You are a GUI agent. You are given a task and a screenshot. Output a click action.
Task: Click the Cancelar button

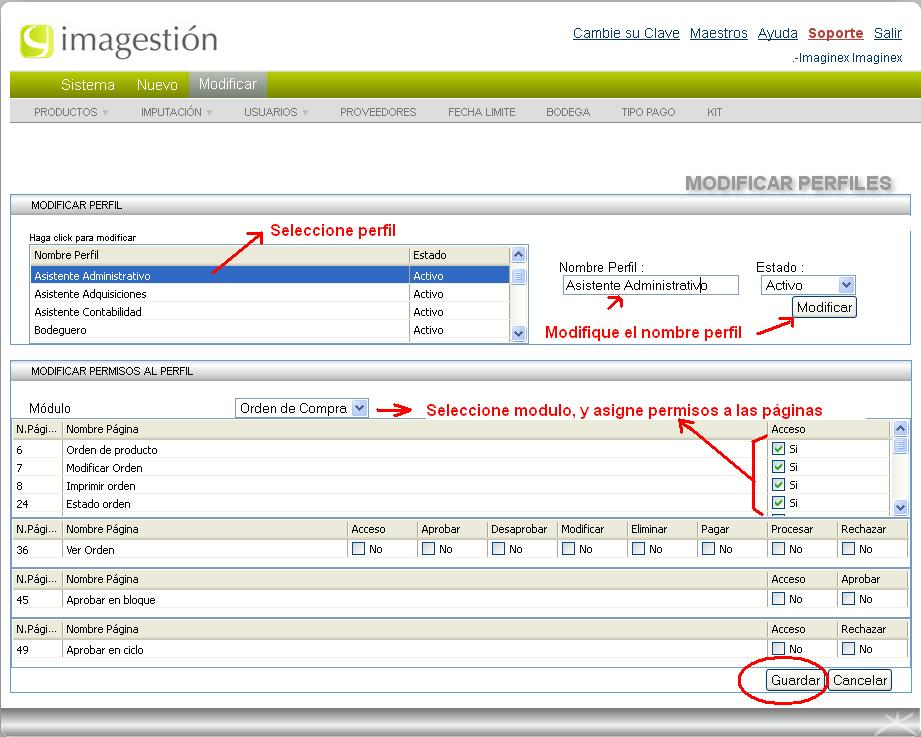point(860,680)
